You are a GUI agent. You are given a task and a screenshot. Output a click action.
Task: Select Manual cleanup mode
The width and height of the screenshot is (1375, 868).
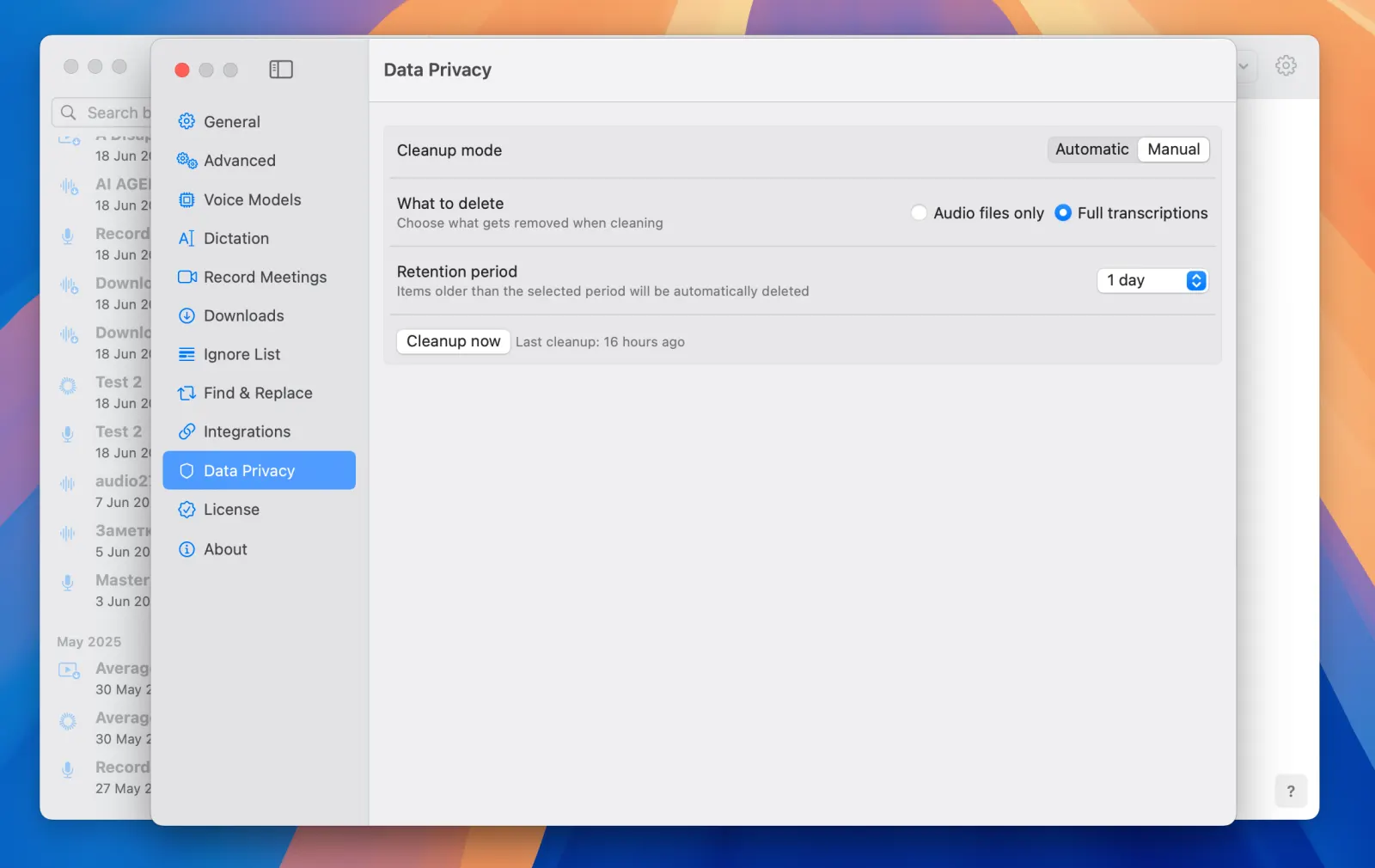1173,150
